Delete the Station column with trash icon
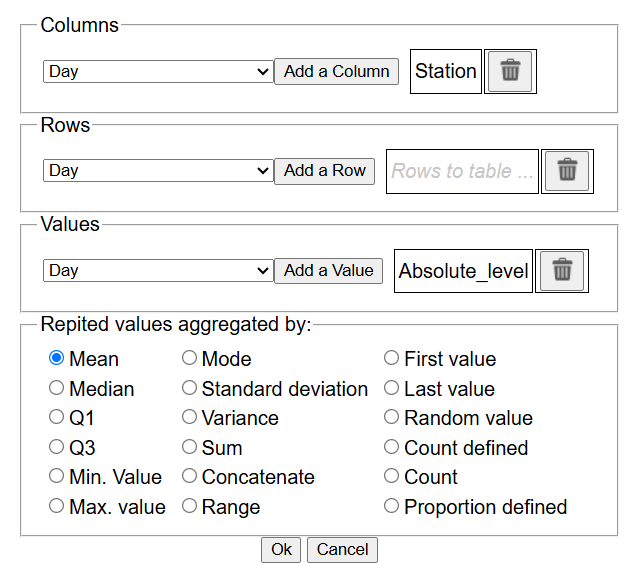The image size is (636, 579). coord(510,71)
